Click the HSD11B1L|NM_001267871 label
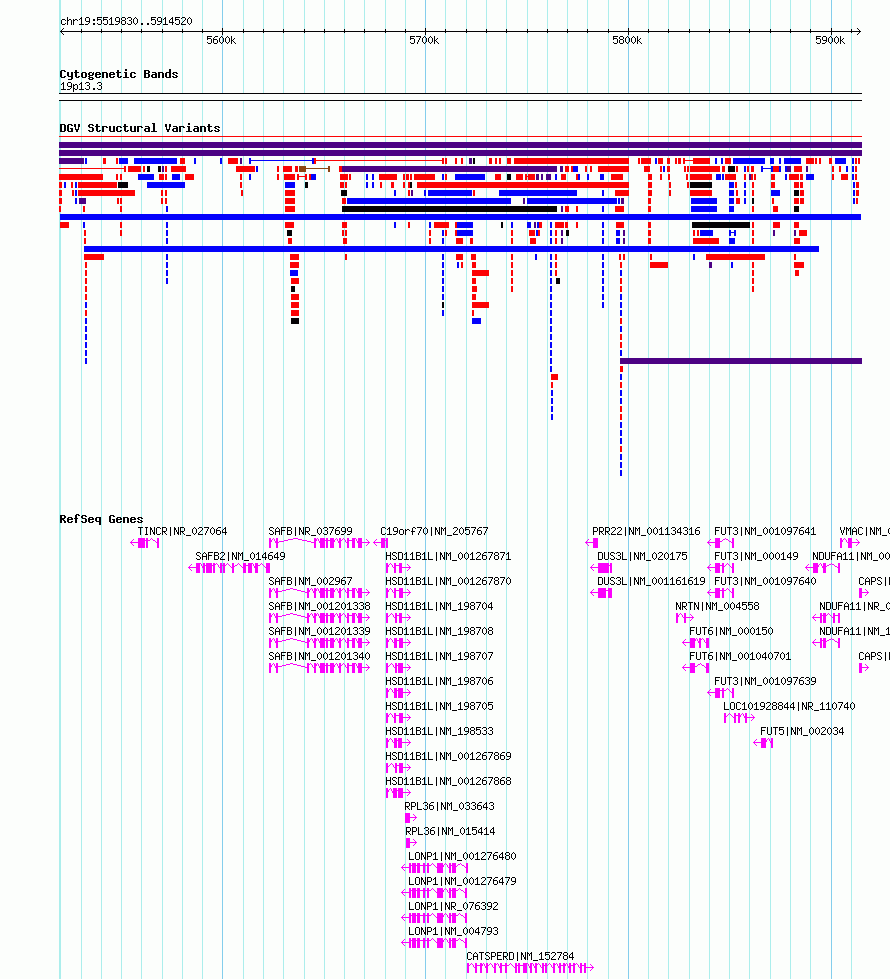This screenshot has height=979, width=890. (x=448, y=556)
